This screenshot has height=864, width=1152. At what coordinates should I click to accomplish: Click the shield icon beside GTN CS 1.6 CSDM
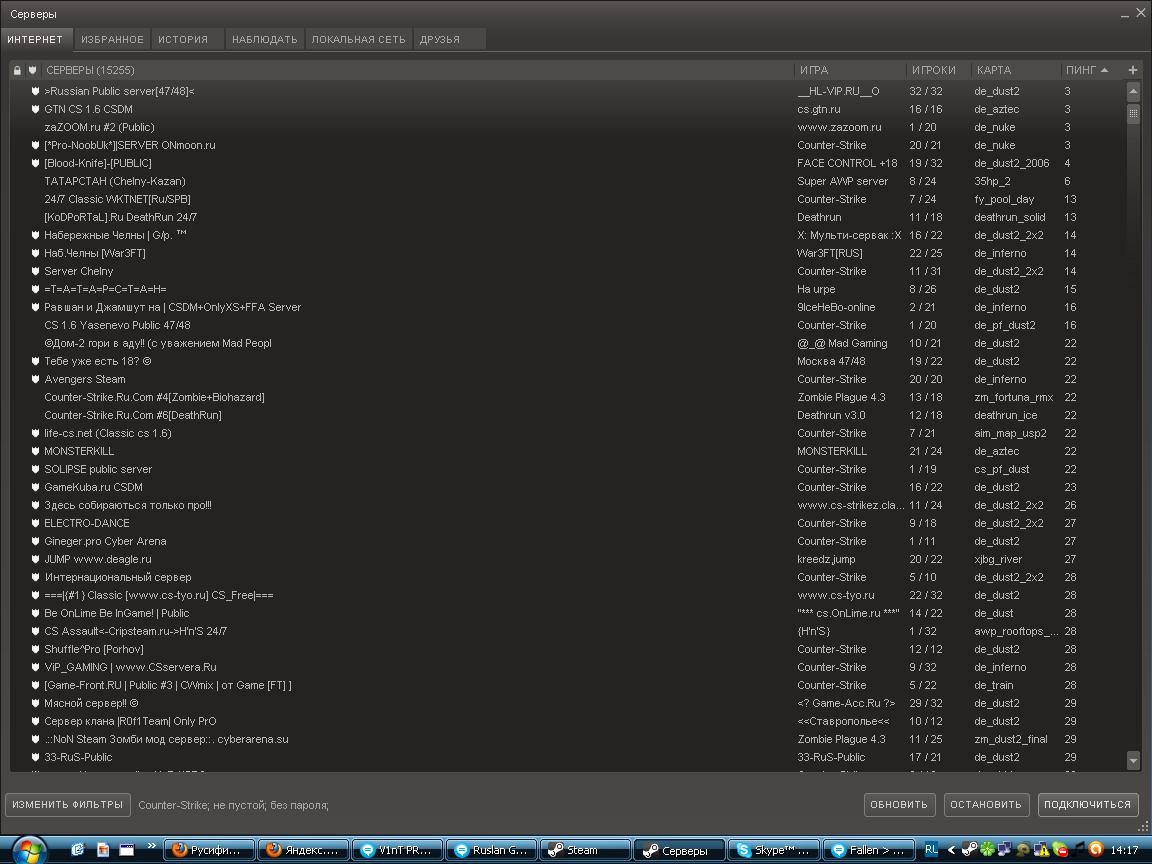point(35,109)
